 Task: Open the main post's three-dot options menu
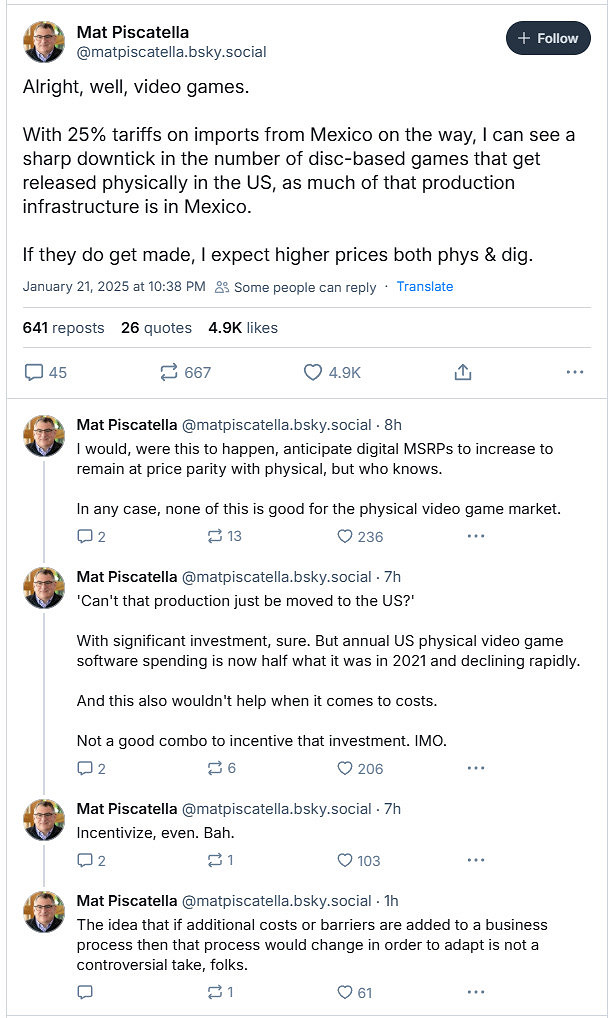pos(574,372)
